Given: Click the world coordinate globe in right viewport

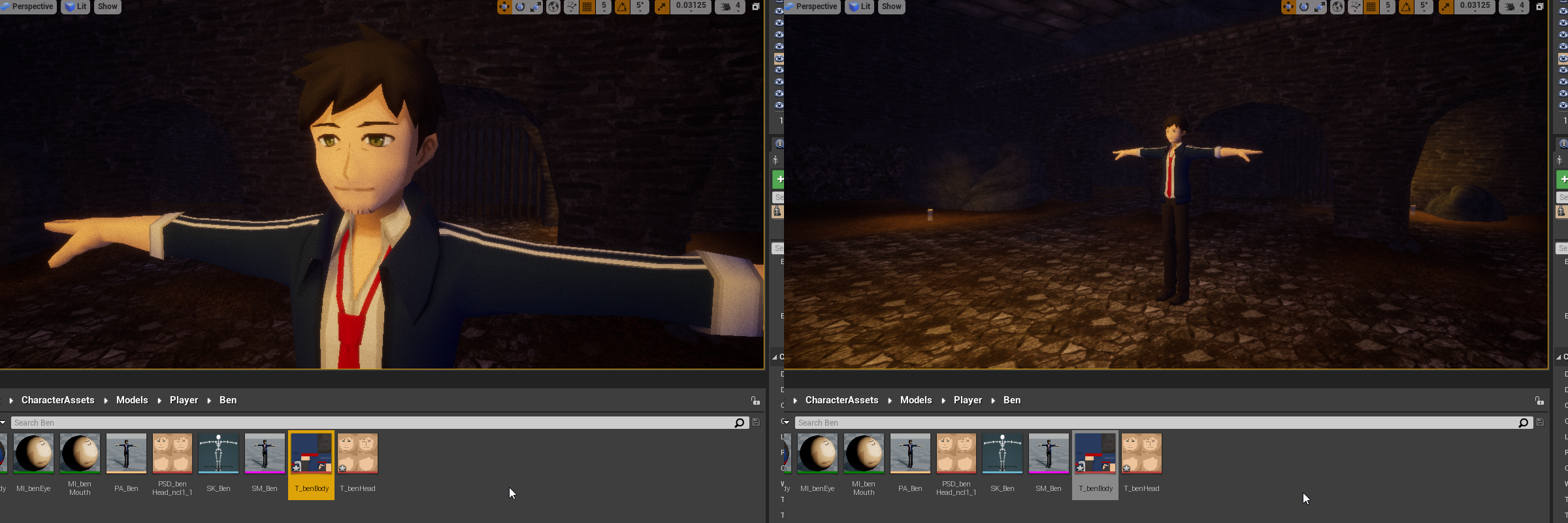Looking at the screenshot, I should point(1337,7).
